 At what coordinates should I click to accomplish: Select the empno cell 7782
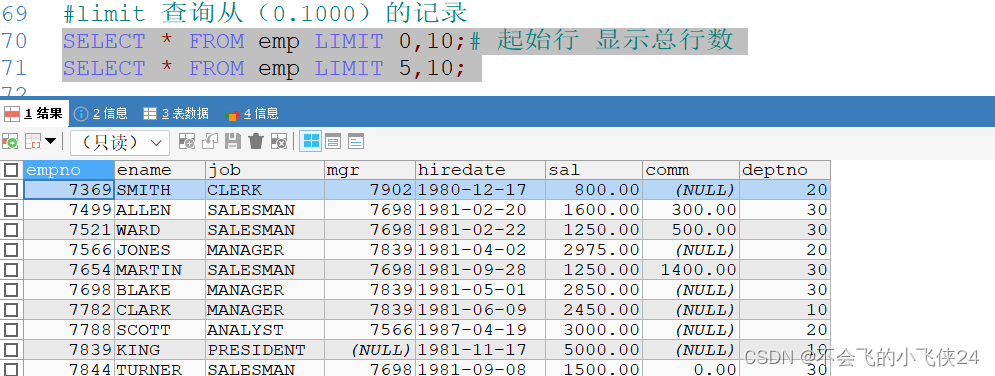coord(69,310)
